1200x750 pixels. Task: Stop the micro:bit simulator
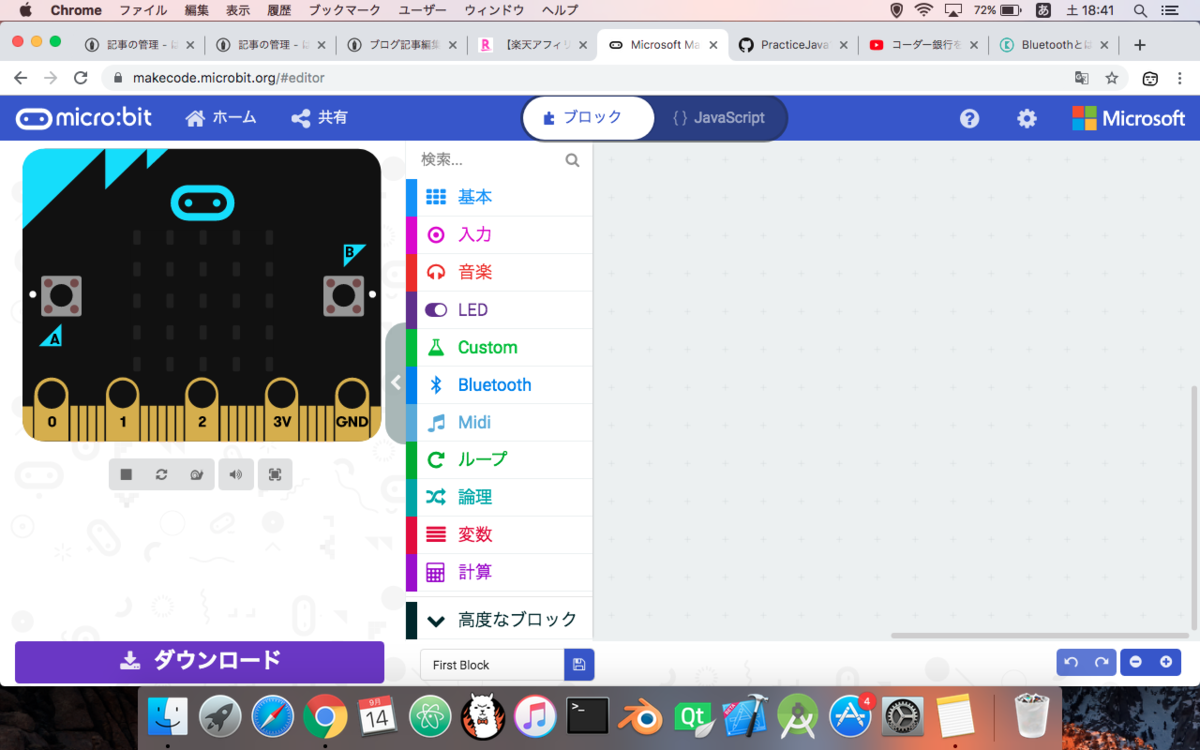pyautogui.click(x=126, y=474)
